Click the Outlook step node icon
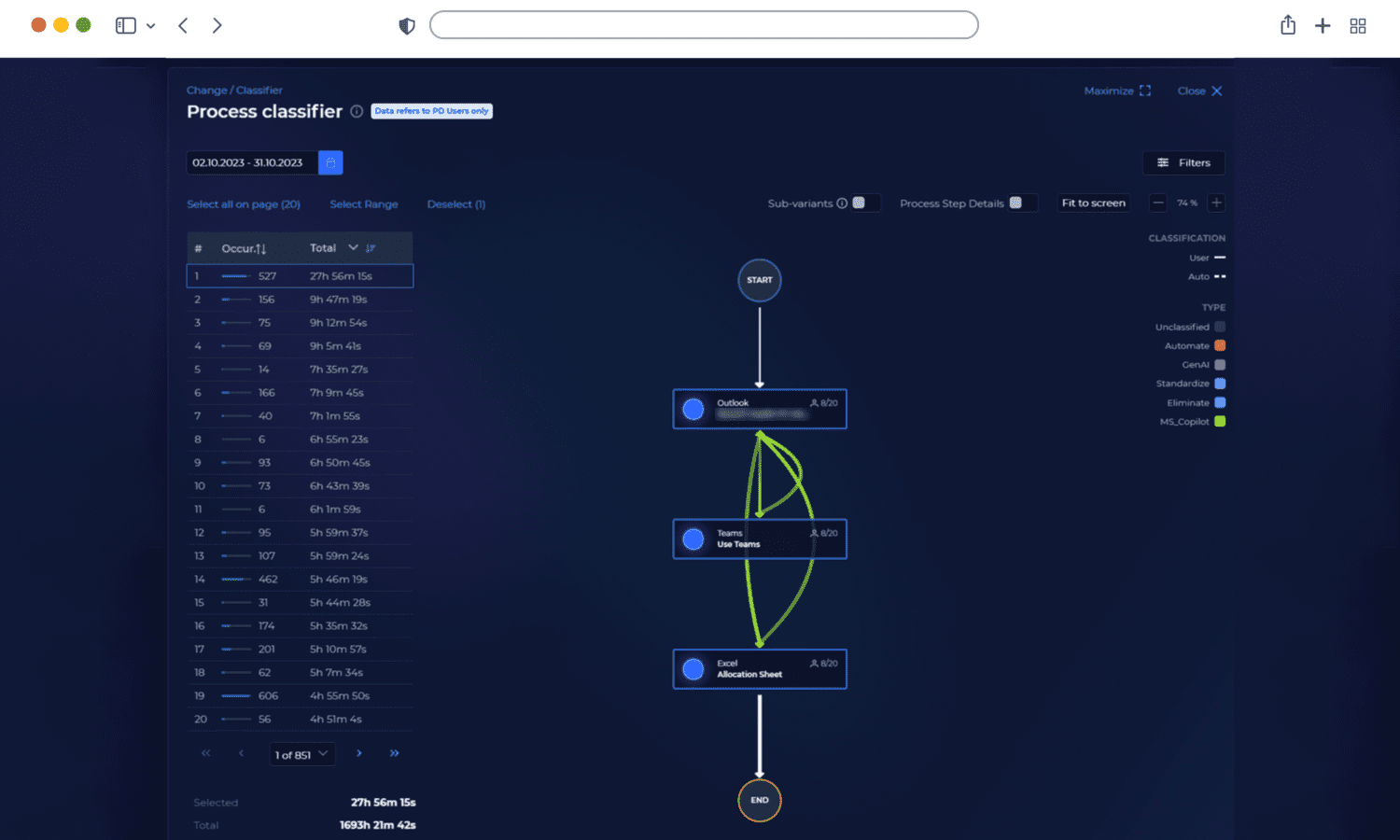Image resolution: width=1400 pixels, height=840 pixels. point(693,409)
